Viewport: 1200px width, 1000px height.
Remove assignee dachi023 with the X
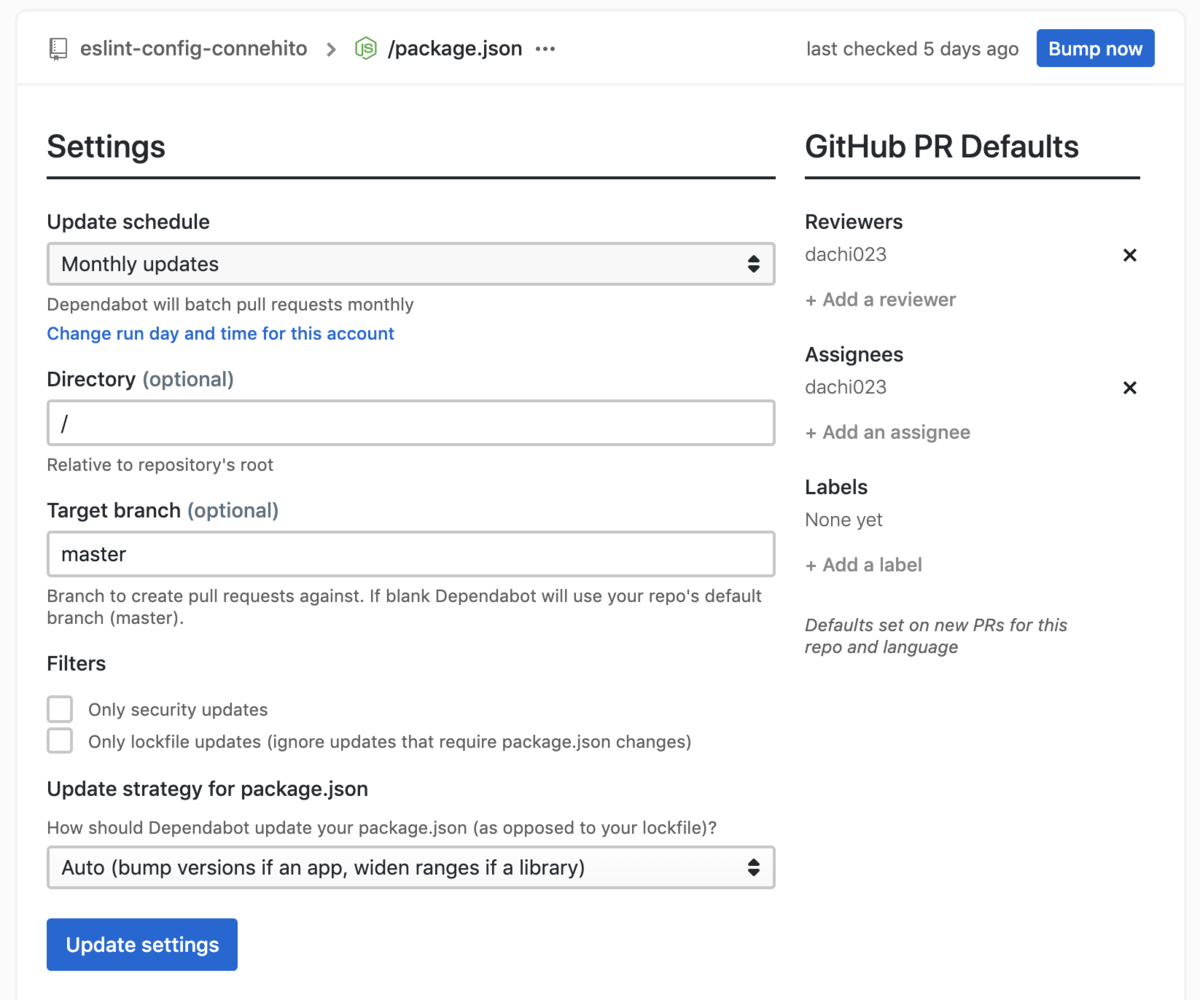tap(1130, 388)
